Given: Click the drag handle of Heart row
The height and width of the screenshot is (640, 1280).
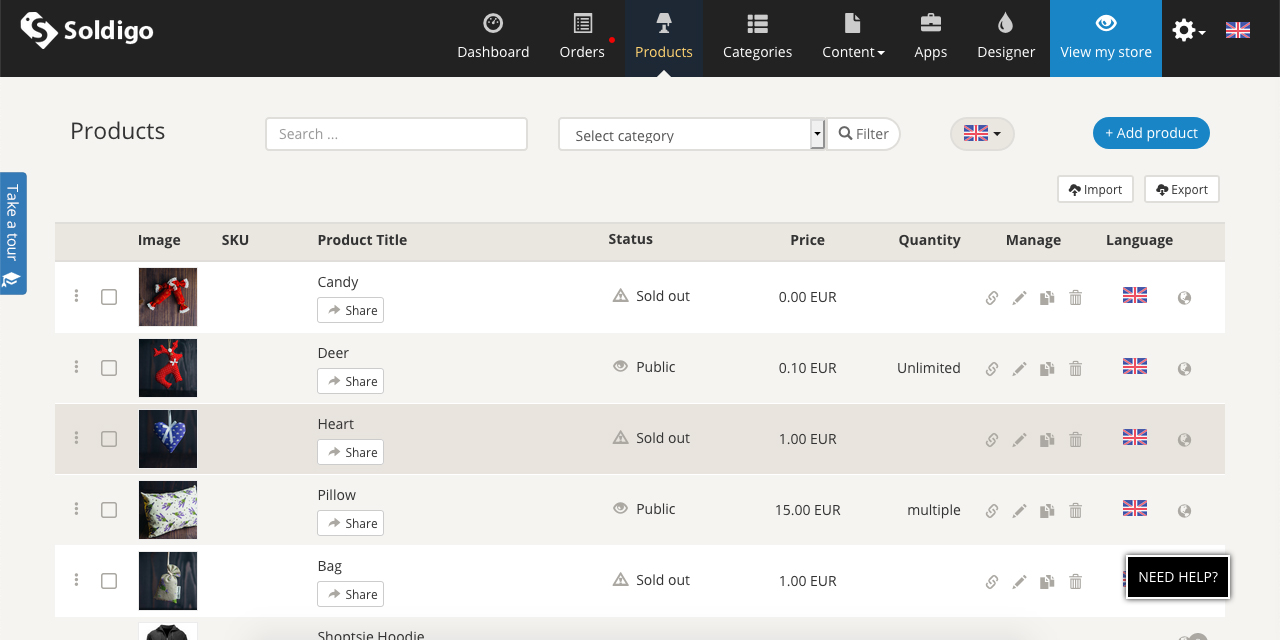Looking at the screenshot, I should coord(76,438).
